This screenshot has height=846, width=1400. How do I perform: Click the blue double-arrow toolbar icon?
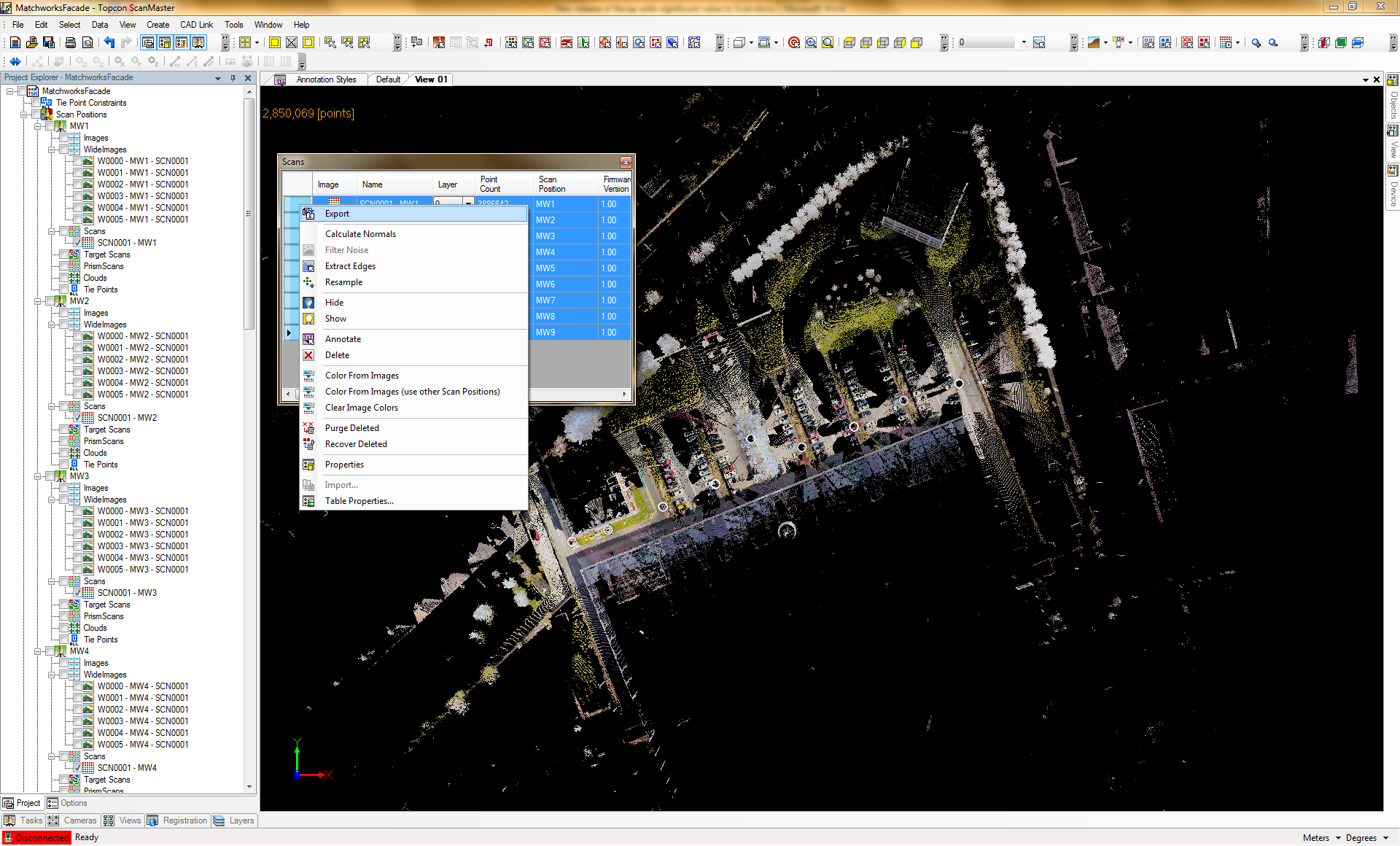(15, 62)
